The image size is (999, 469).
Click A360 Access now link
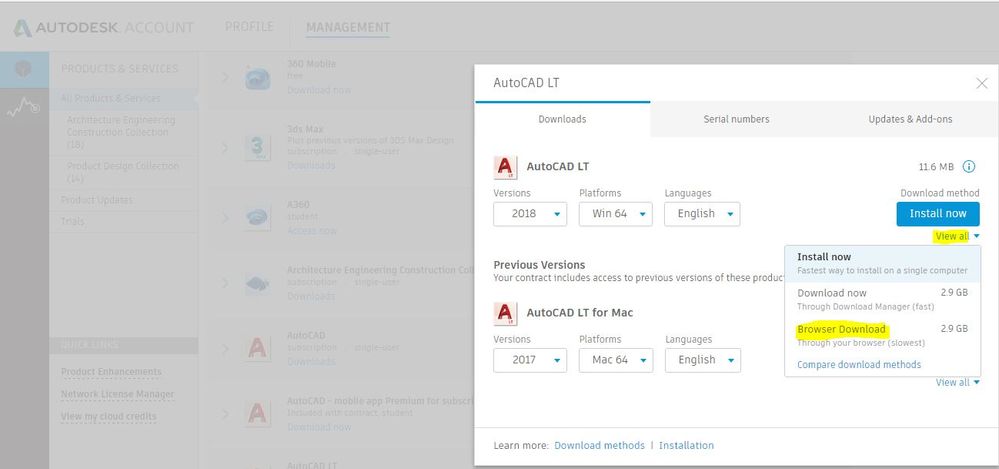(x=312, y=231)
